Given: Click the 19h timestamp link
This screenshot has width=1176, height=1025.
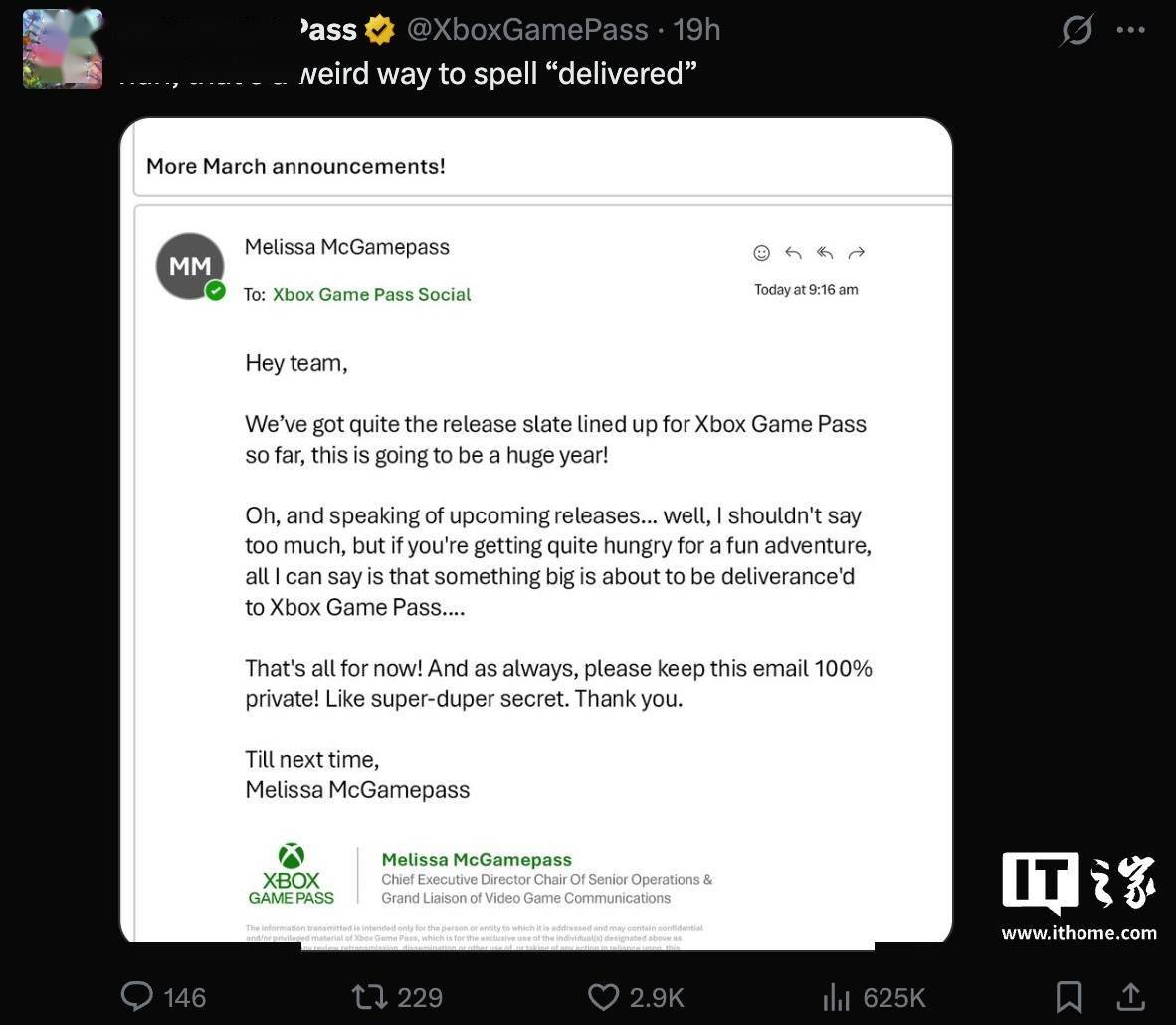Looking at the screenshot, I should tap(696, 30).
